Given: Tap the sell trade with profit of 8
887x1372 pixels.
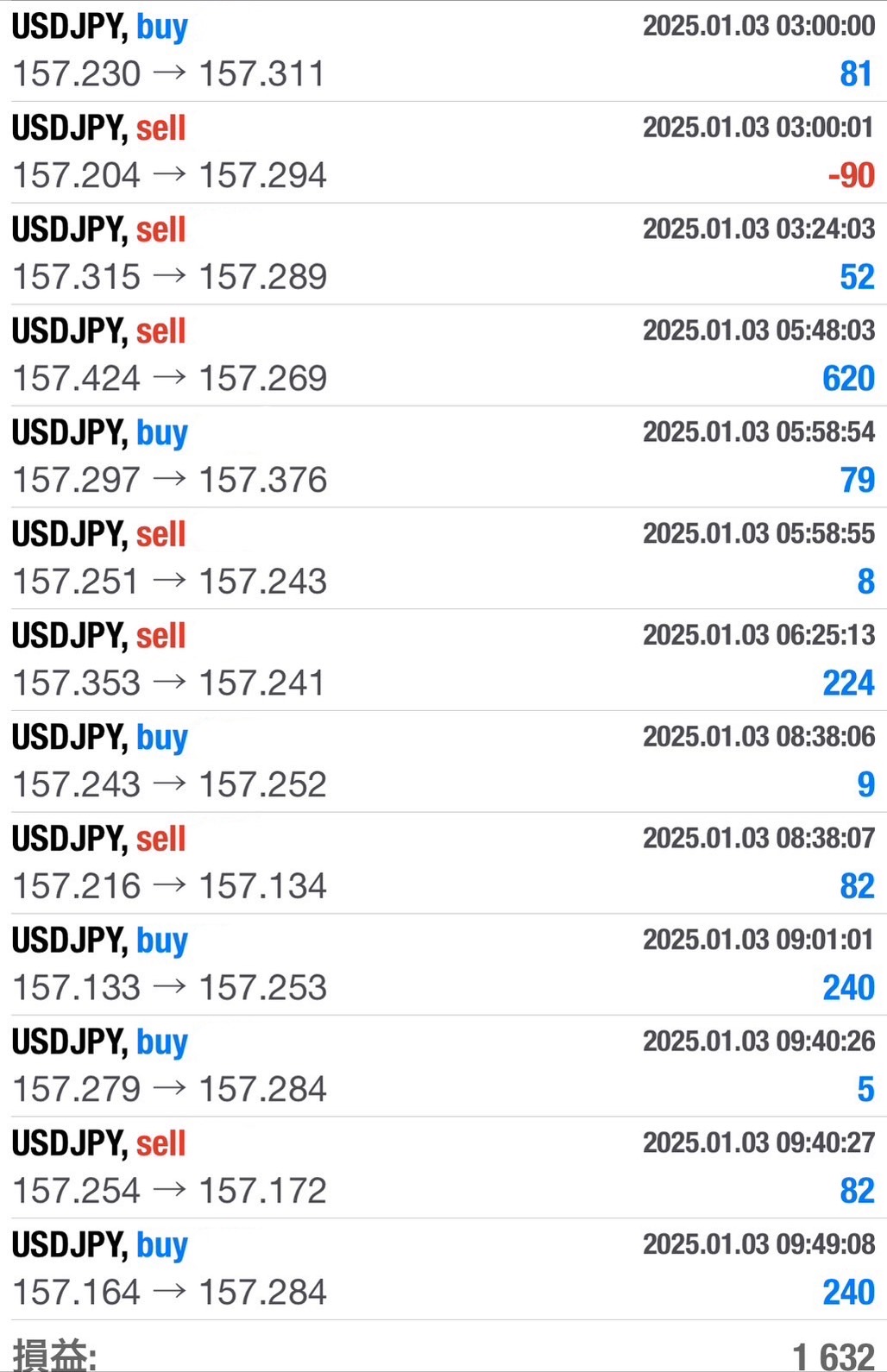Looking at the screenshot, I should 443,558.
